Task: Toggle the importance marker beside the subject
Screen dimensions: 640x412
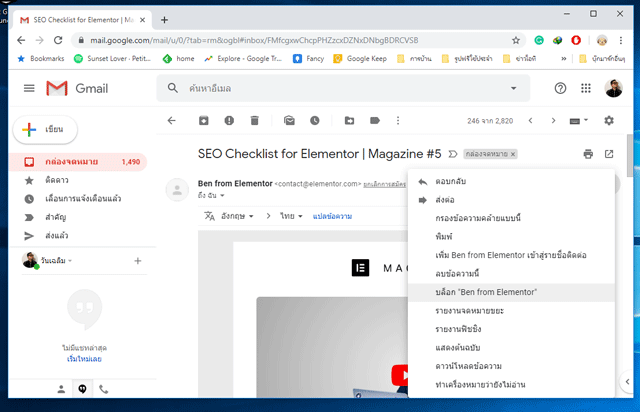Action: 453,154
